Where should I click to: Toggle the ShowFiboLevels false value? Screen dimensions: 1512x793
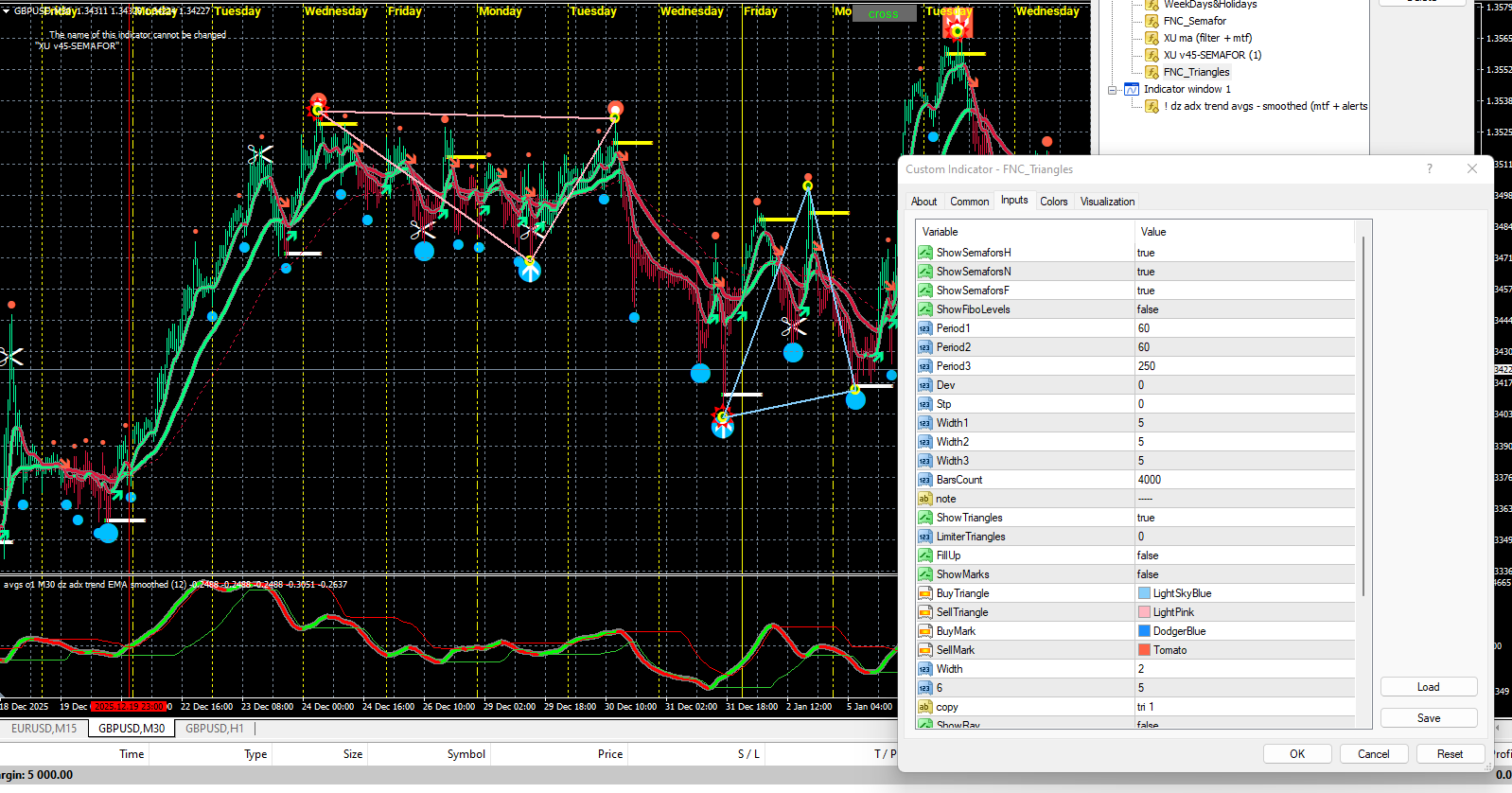pyautogui.click(x=1147, y=309)
